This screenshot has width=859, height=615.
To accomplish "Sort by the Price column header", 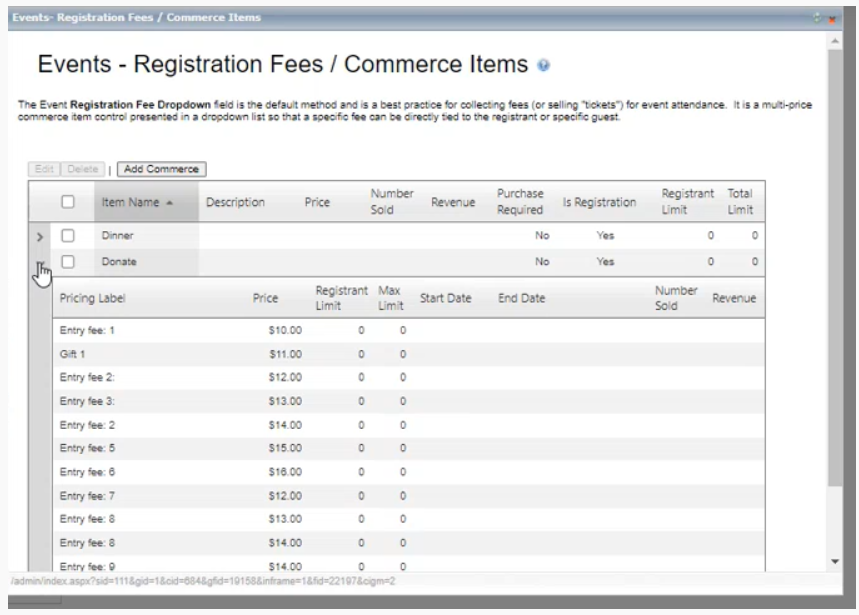I will pyautogui.click(x=317, y=202).
